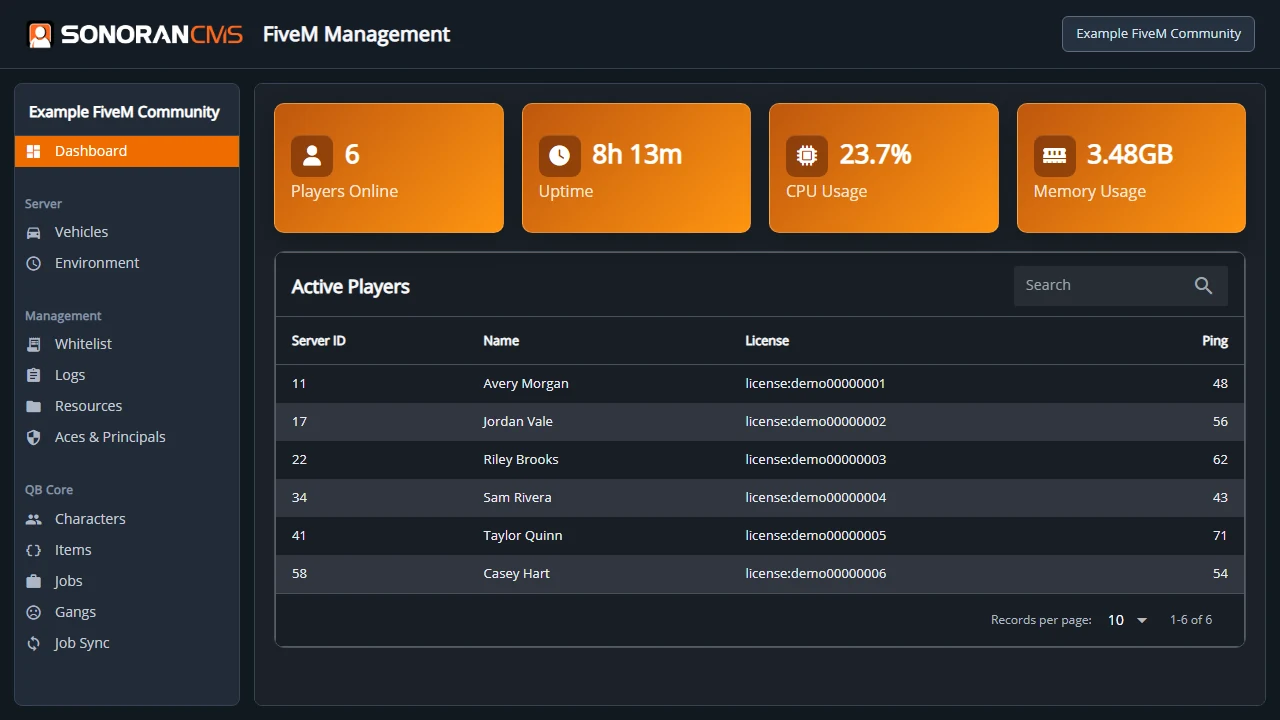This screenshot has height=720, width=1280.
Task: Click the Resources folder icon
Action: [34, 406]
